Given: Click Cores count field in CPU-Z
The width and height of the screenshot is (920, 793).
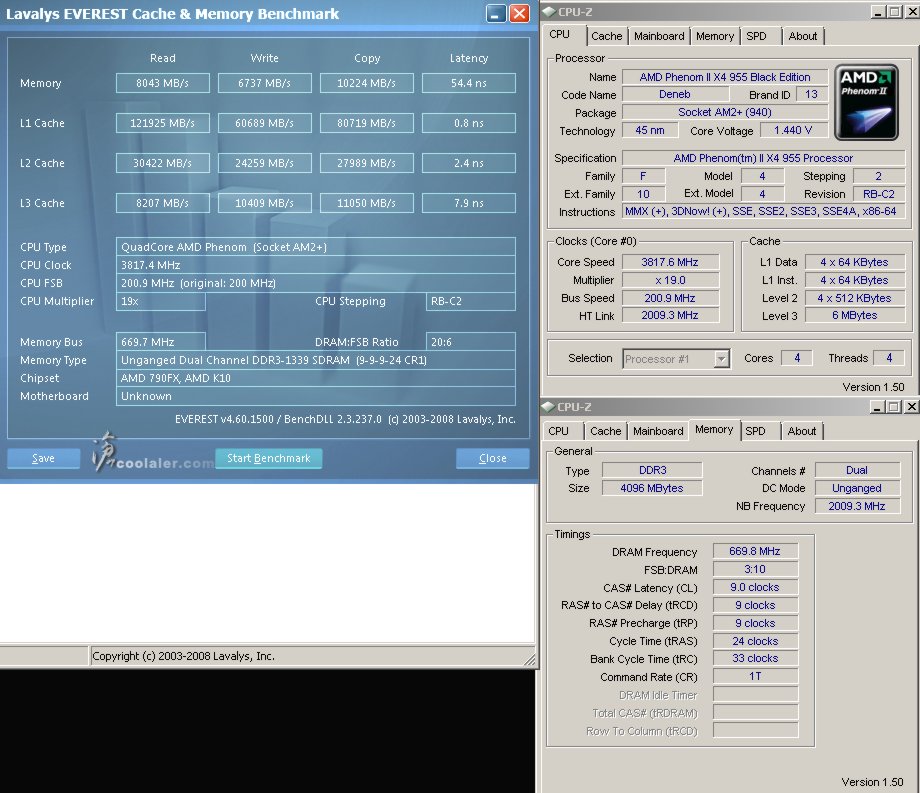Looking at the screenshot, I should click(x=797, y=358).
